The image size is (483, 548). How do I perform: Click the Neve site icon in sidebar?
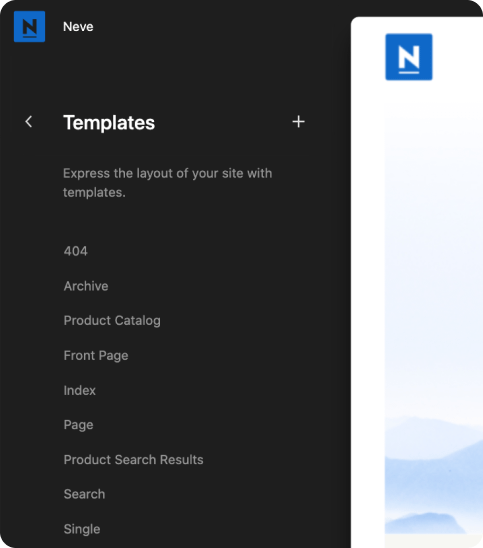[29, 27]
